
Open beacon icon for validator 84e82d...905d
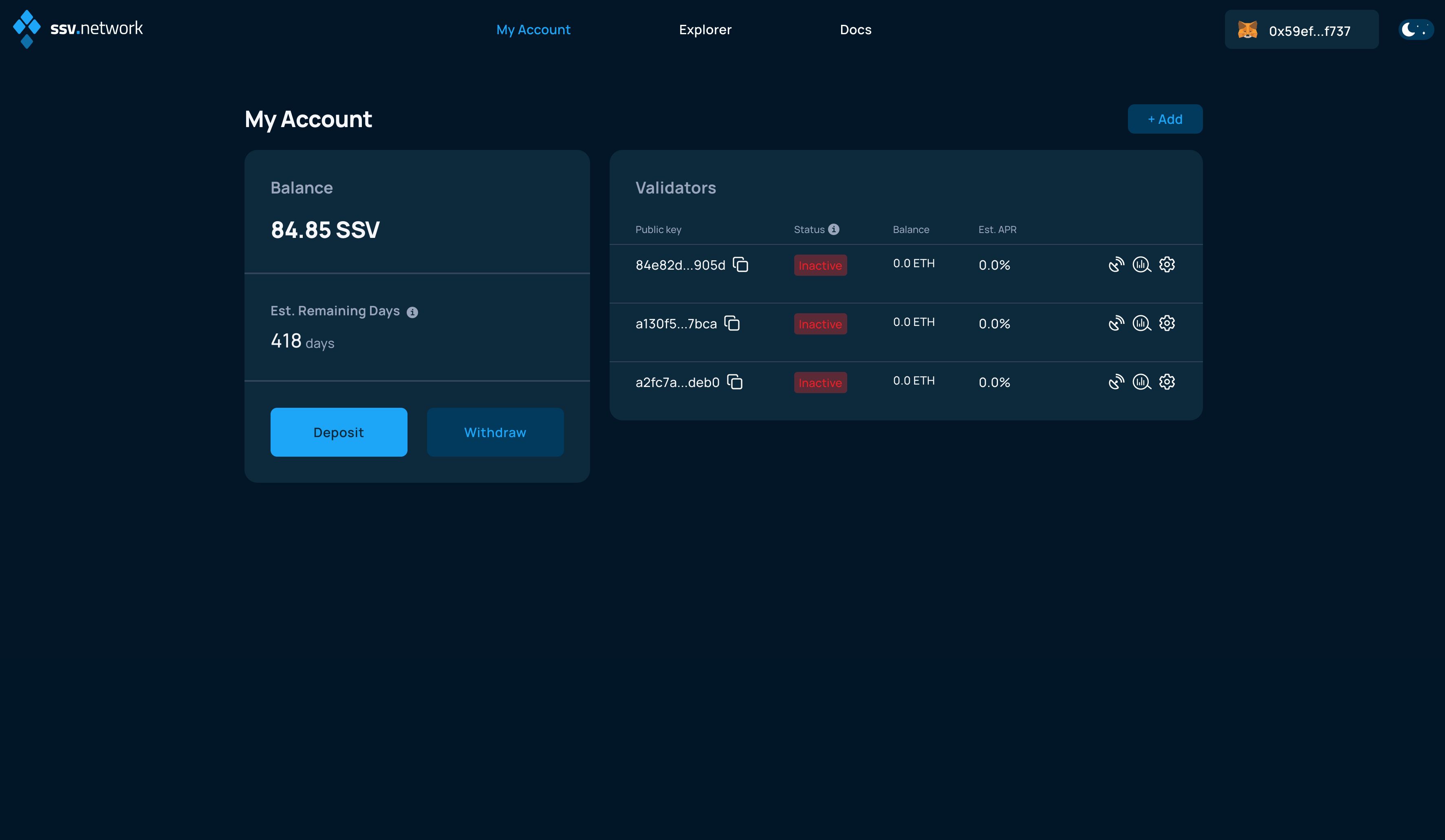1116,264
